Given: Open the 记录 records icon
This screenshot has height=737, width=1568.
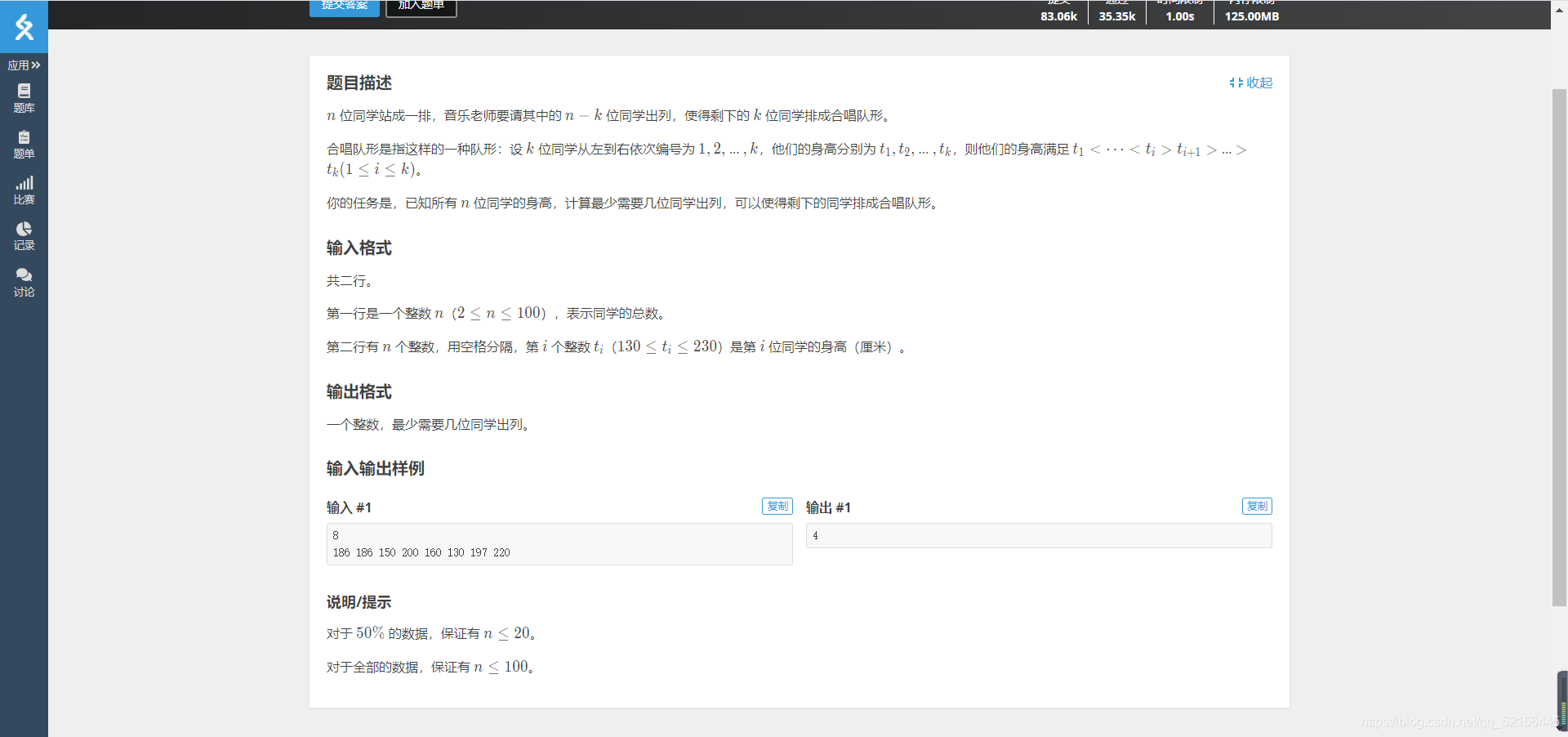Looking at the screenshot, I should point(24,235).
